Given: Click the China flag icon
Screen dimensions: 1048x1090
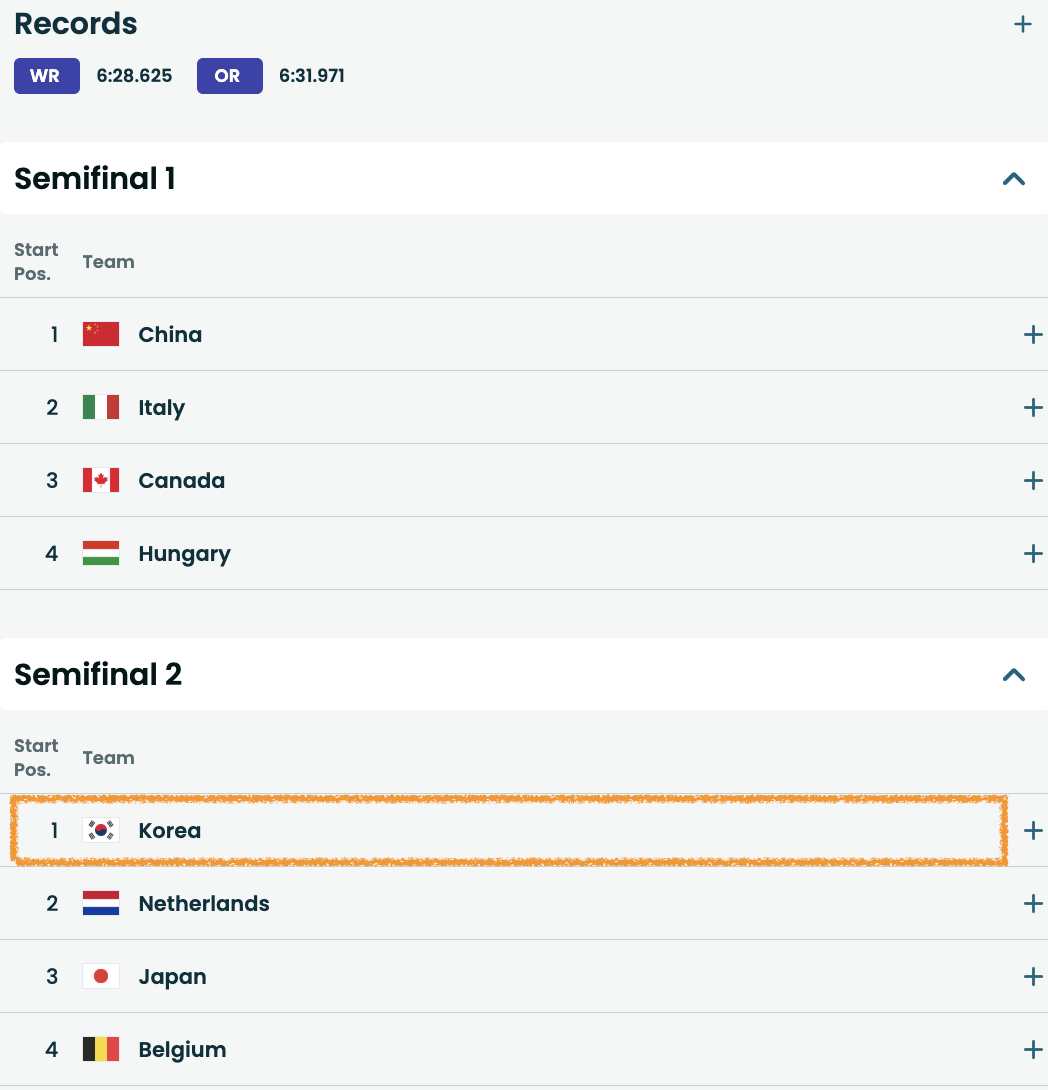Looking at the screenshot, I should (101, 335).
